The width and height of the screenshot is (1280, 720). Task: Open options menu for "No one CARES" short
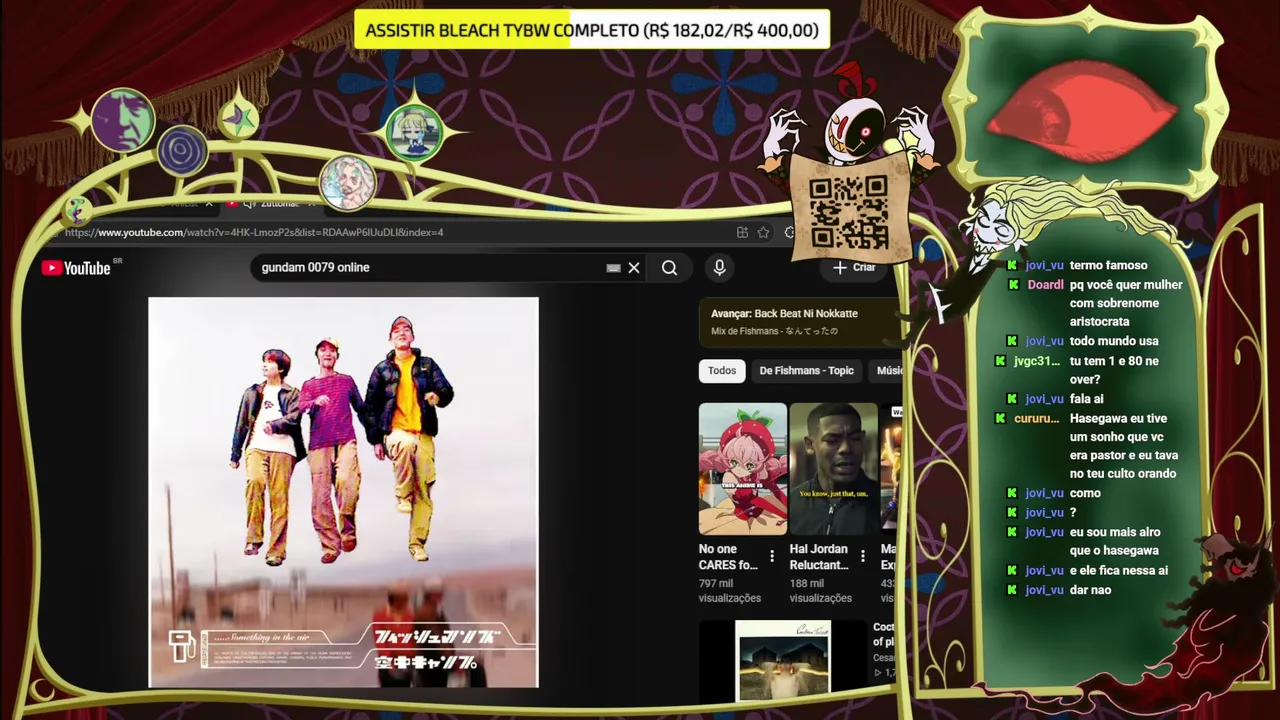[772, 556]
